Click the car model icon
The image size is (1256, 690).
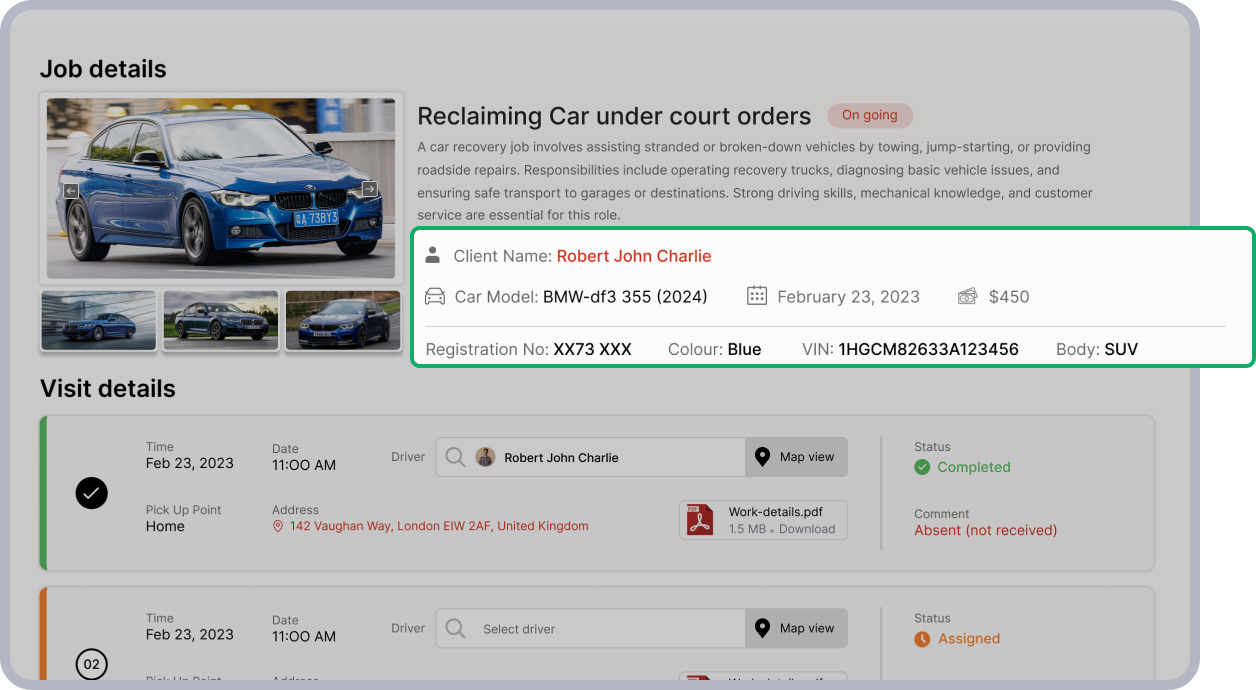pyautogui.click(x=435, y=296)
